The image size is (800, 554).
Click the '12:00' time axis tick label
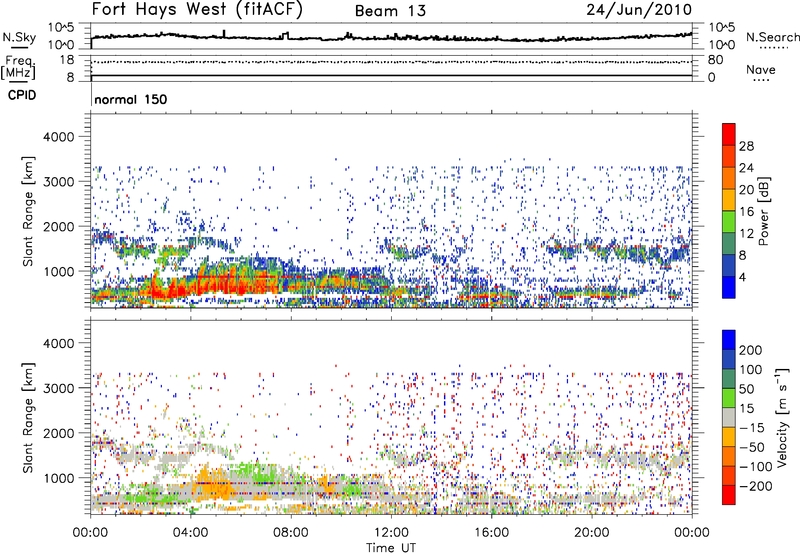click(391, 533)
